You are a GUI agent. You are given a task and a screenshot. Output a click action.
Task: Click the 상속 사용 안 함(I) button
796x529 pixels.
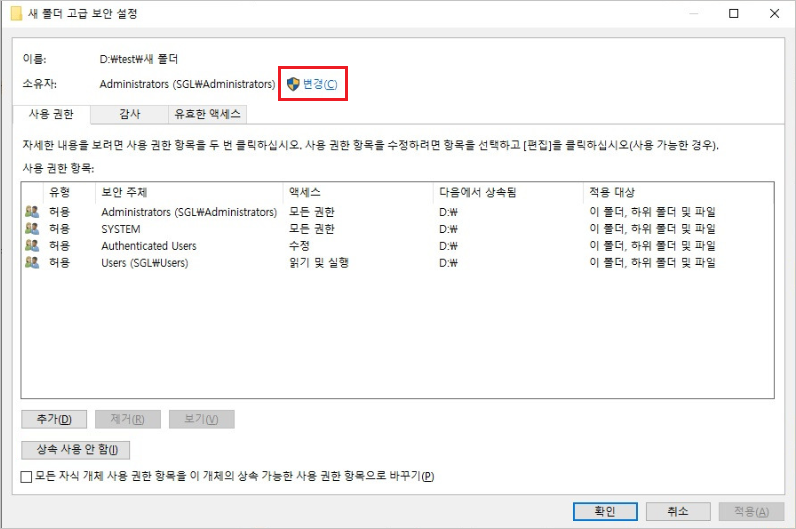tap(76, 449)
